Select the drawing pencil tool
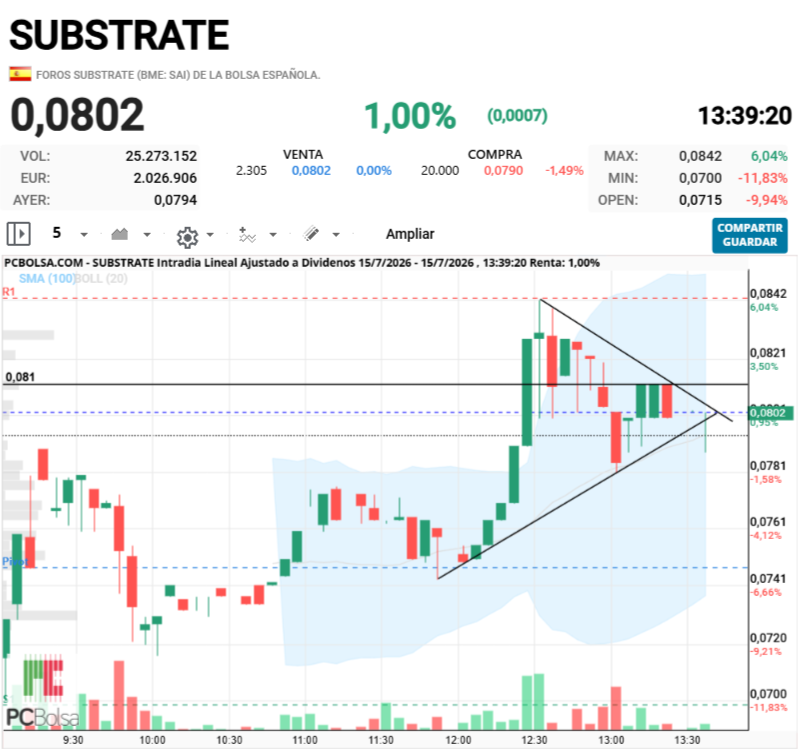 point(311,234)
